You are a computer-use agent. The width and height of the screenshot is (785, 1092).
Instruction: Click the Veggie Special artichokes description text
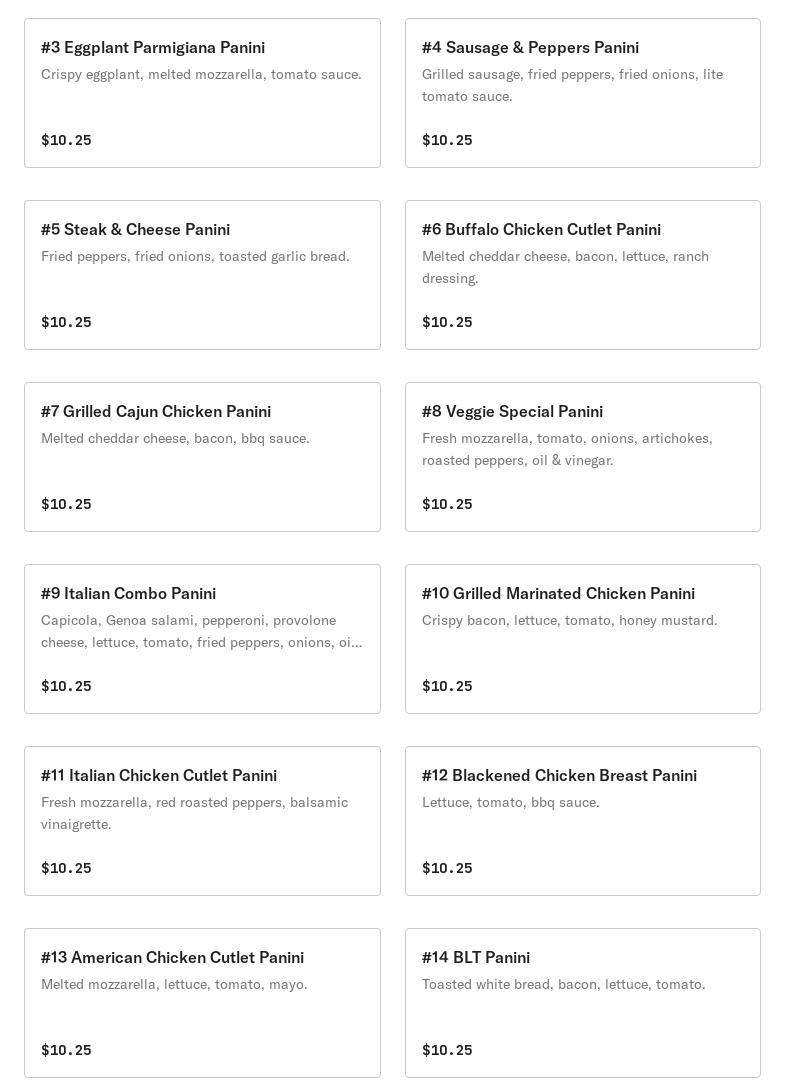click(x=567, y=449)
